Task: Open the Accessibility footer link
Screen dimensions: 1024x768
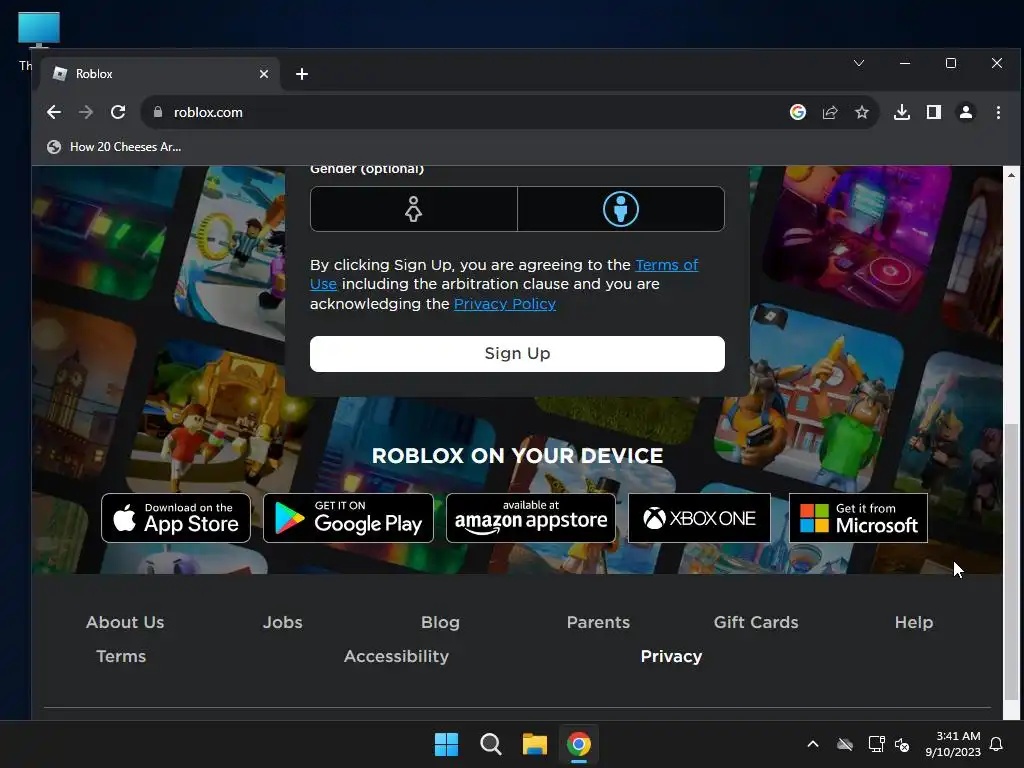Action: (396, 656)
